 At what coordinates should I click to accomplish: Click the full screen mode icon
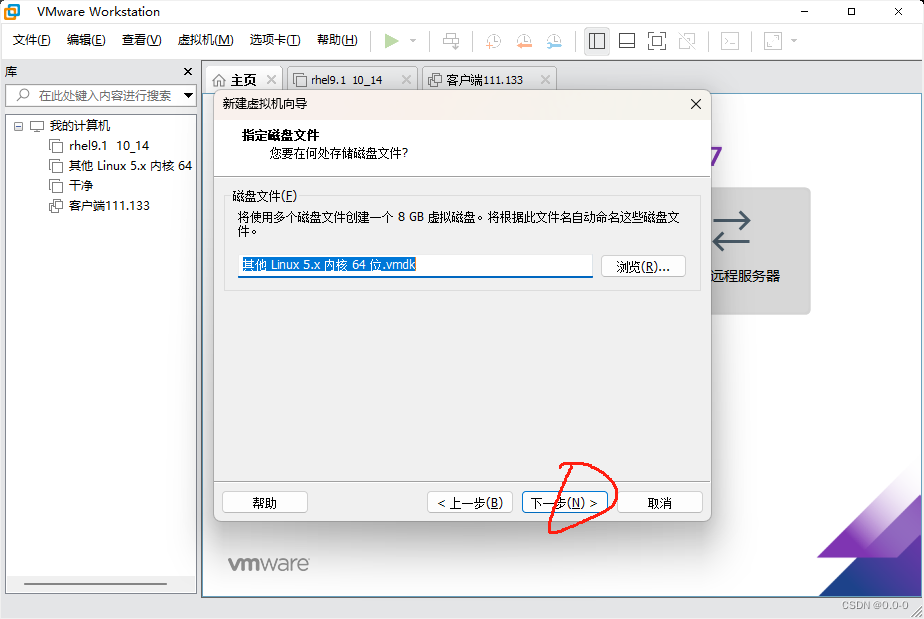pyautogui.click(x=657, y=41)
